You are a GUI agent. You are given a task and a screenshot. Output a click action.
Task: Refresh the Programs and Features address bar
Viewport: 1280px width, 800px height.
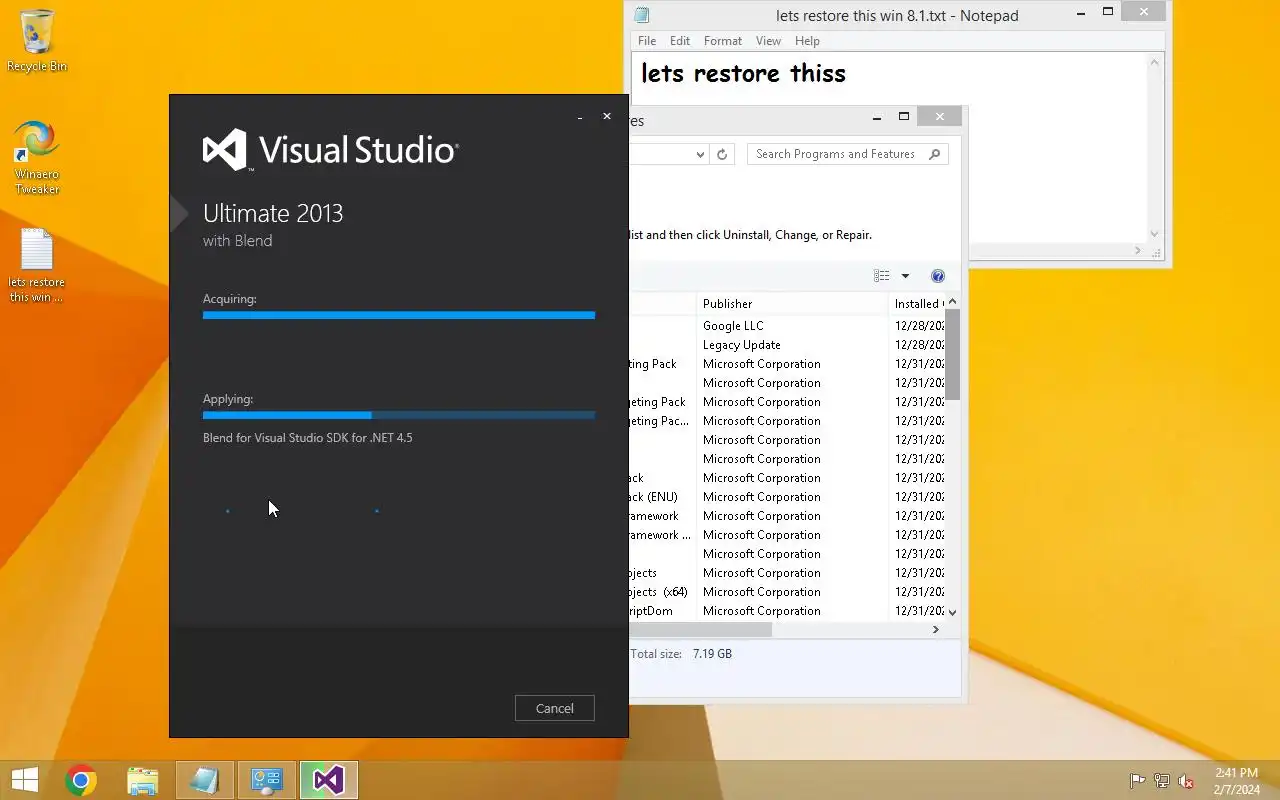(722, 154)
